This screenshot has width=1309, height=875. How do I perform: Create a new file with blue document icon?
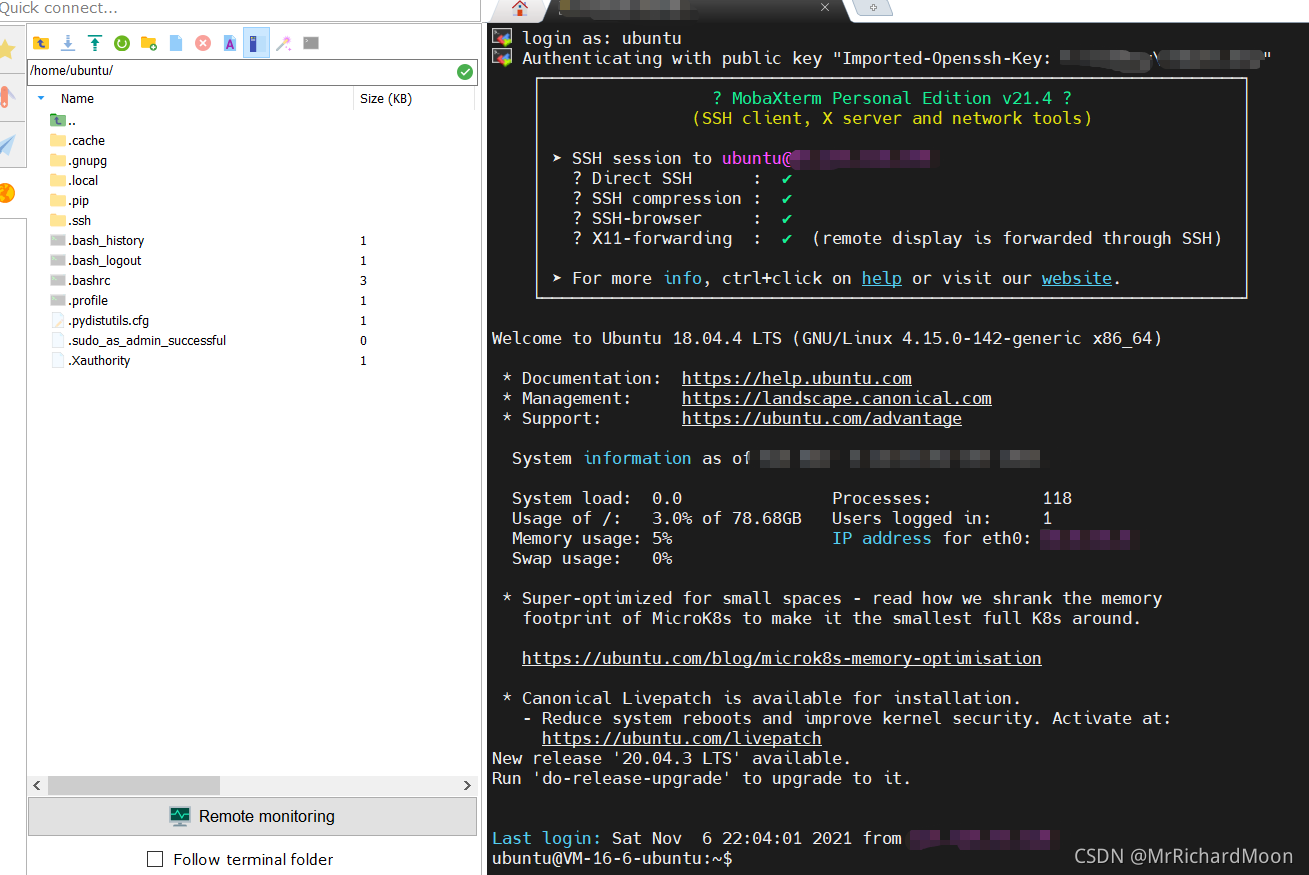[x=176, y=43]
